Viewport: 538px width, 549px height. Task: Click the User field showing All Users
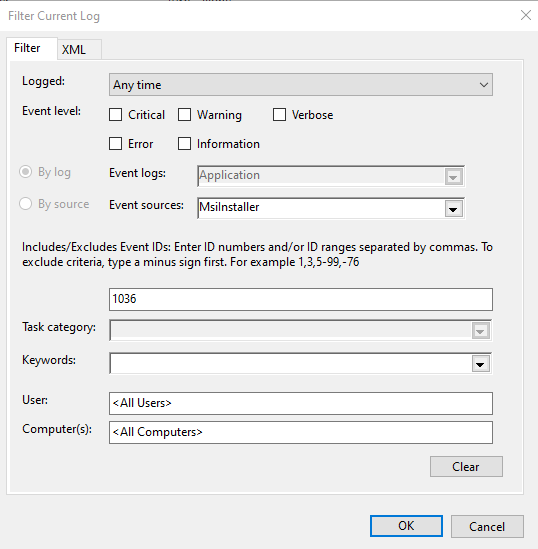pos(301,403)
